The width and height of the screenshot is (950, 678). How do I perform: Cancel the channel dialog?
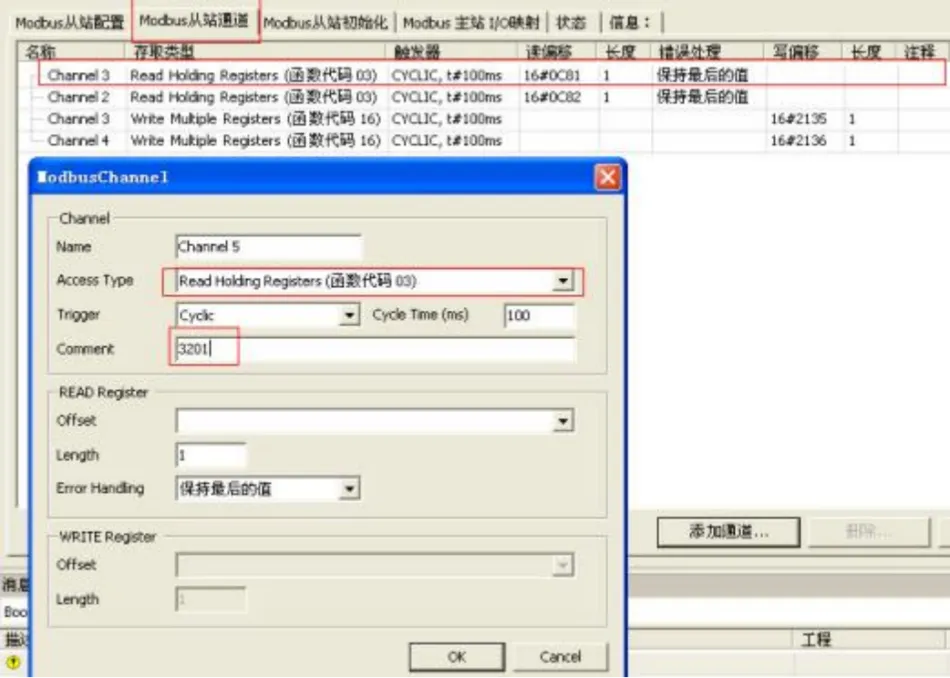coord(560,657)
